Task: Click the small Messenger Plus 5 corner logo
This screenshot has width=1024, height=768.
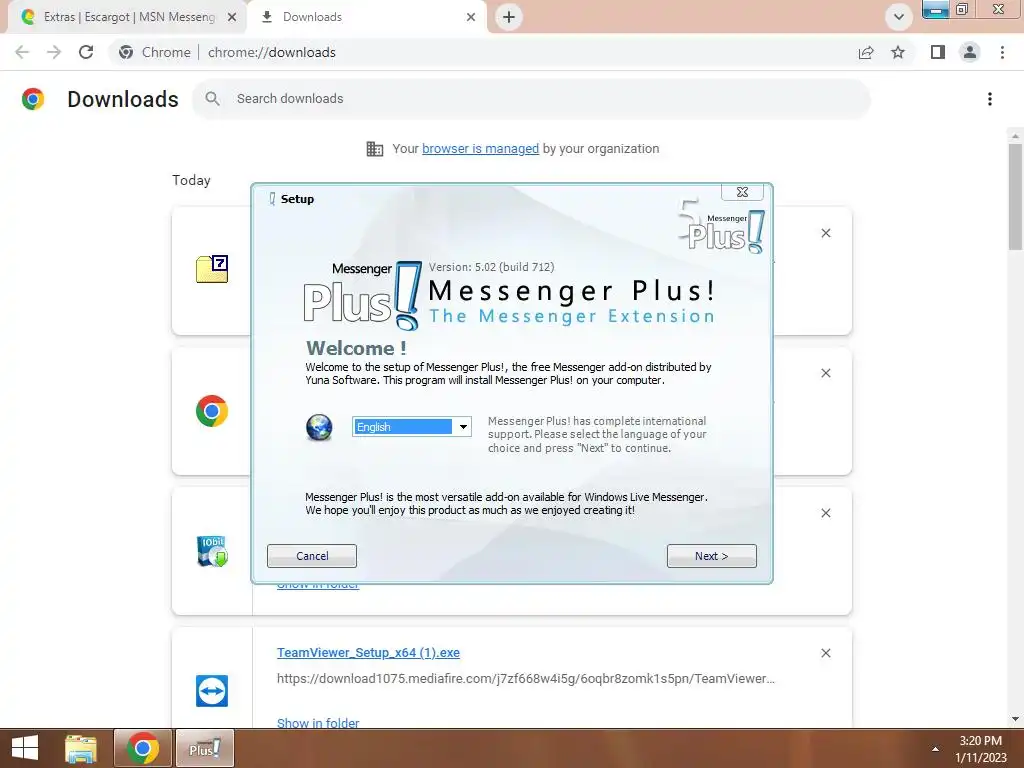Action: (x=722, y=226)
